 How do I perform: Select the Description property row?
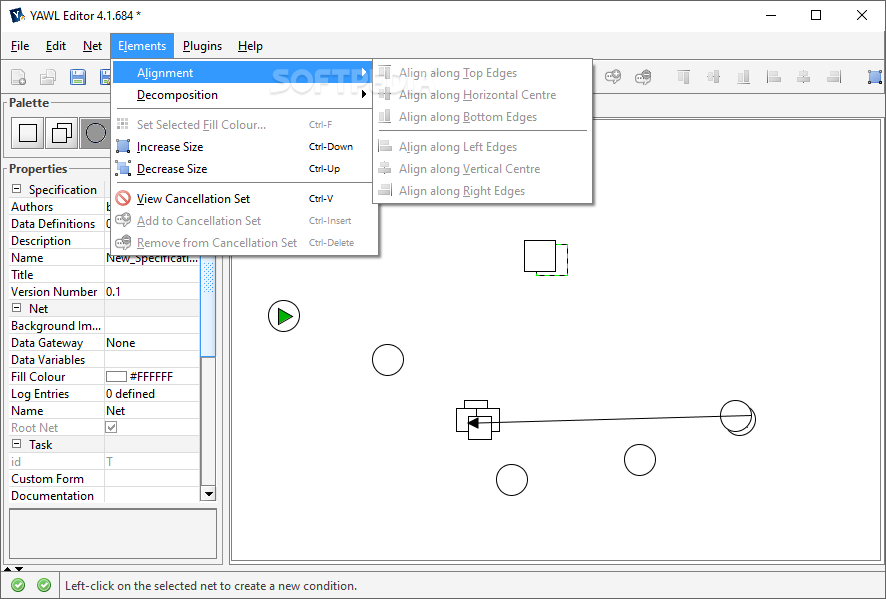click(x=105, y=241)
